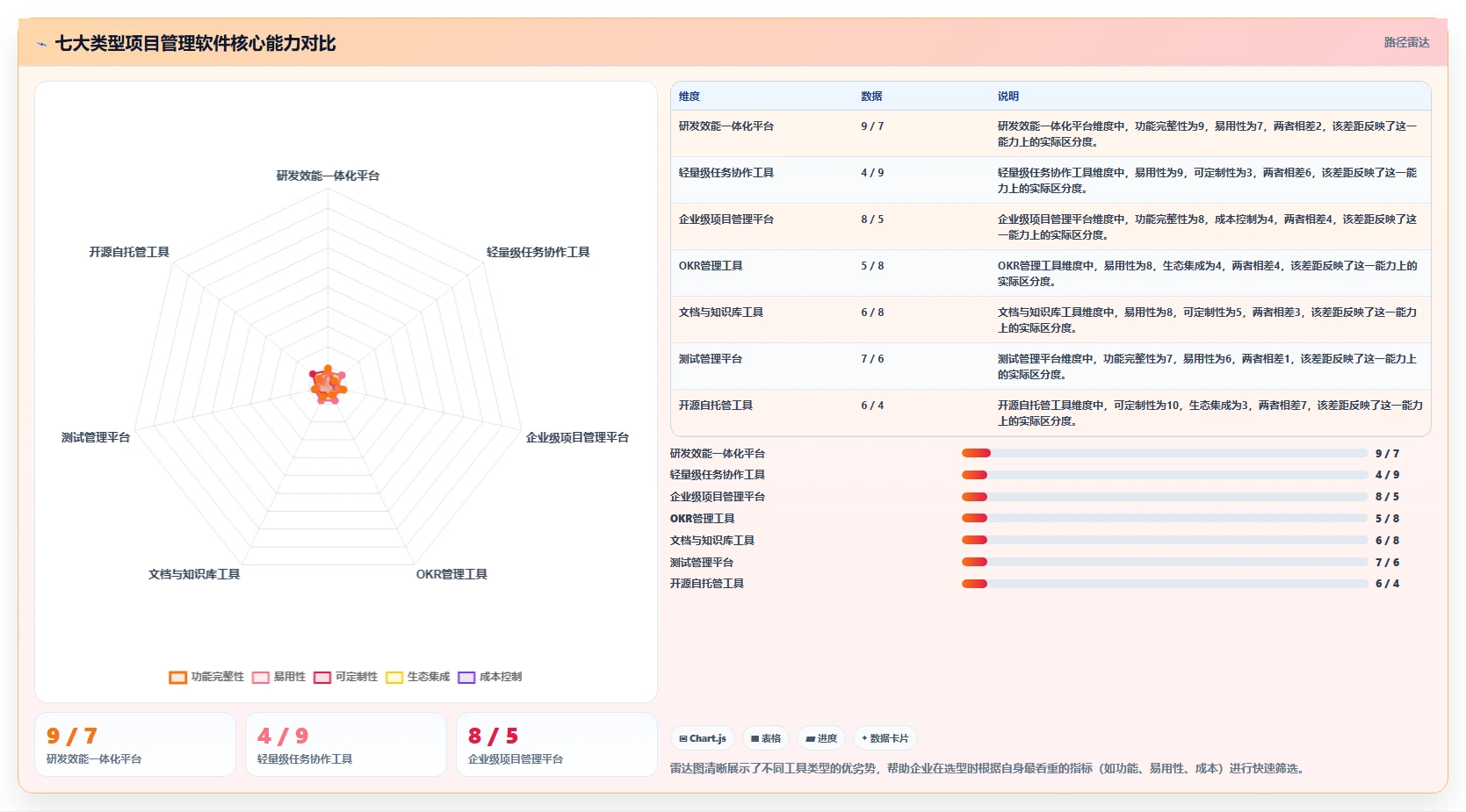The height and width of the screenshot is (812, 1466).
Task: Click the 5 / 8 value in OKR table row
Action: tap(872, 266)
